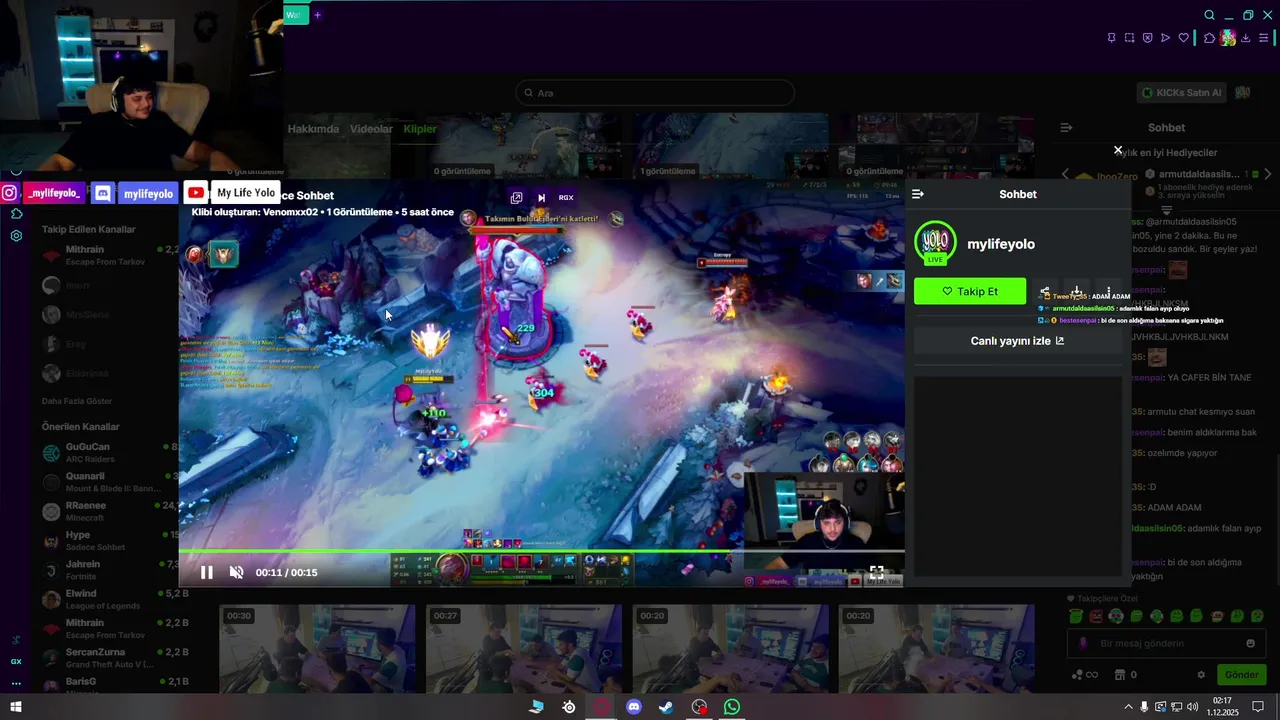The height and width of the screenshot is (720, 1280).
Task: Close the clip viewer overlay
Action: [1118, 150]
